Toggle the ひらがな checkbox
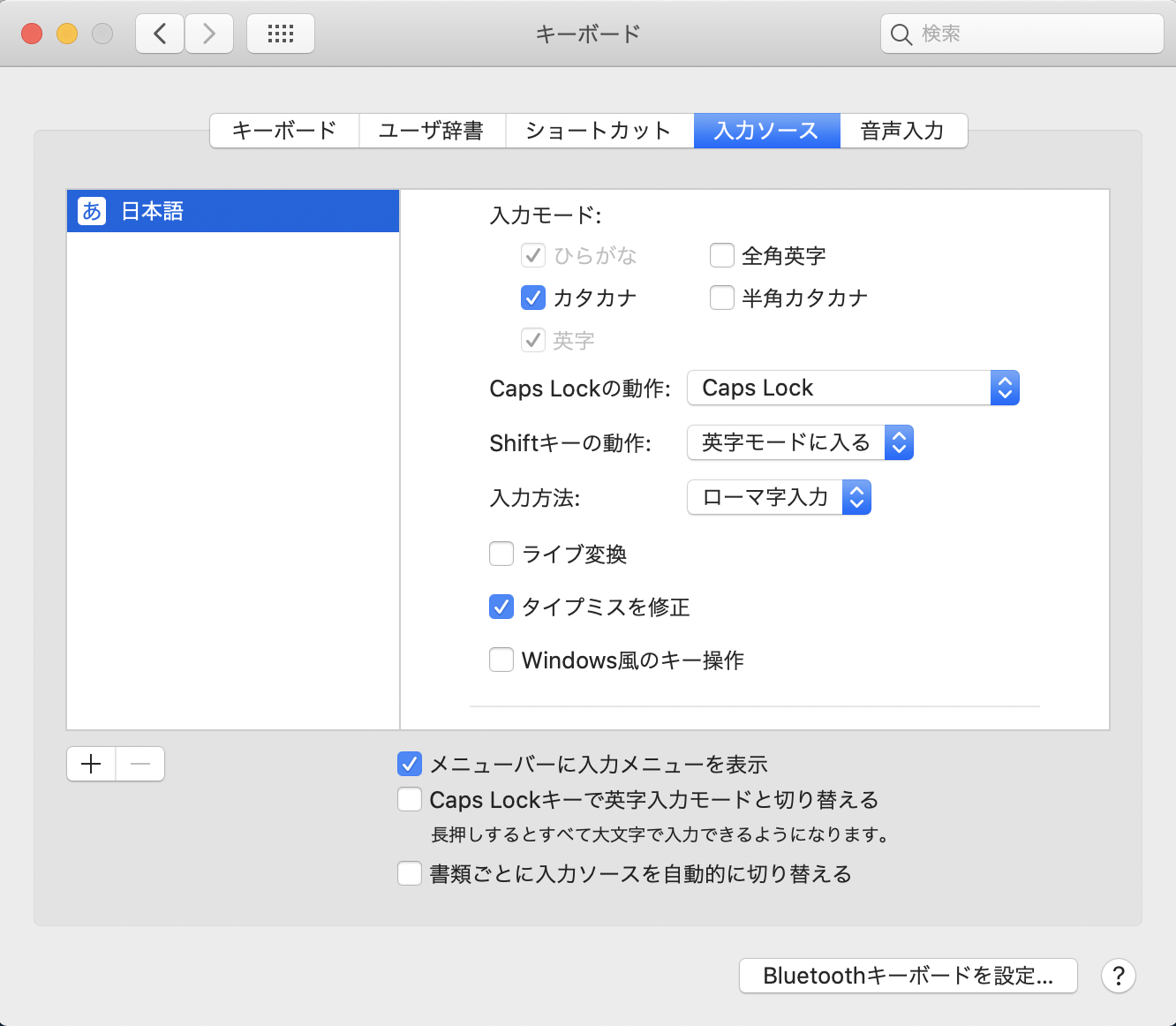This screenshot has width=1176, height=1026. pos(533,256)
